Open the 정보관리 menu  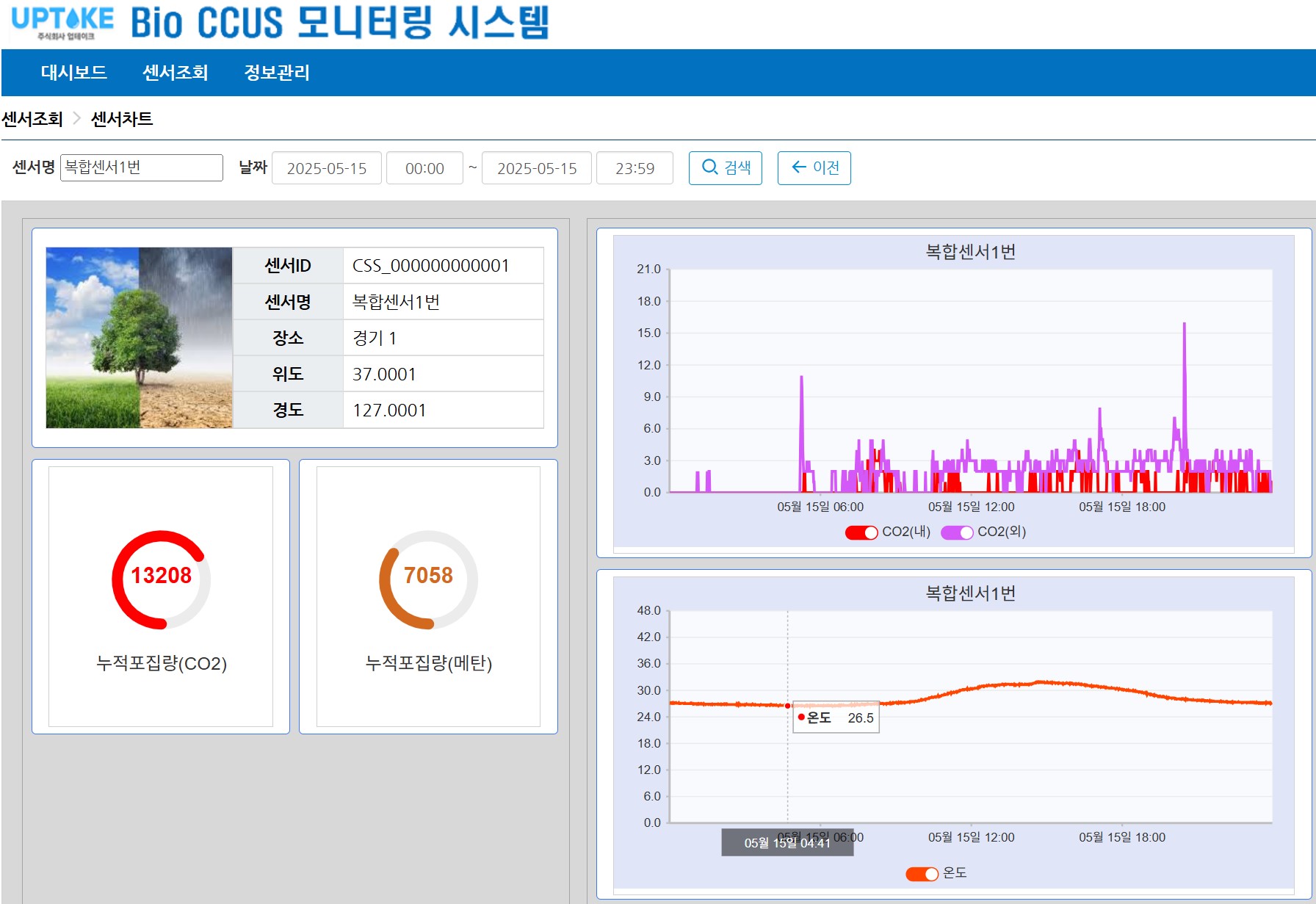pos(277,73)
